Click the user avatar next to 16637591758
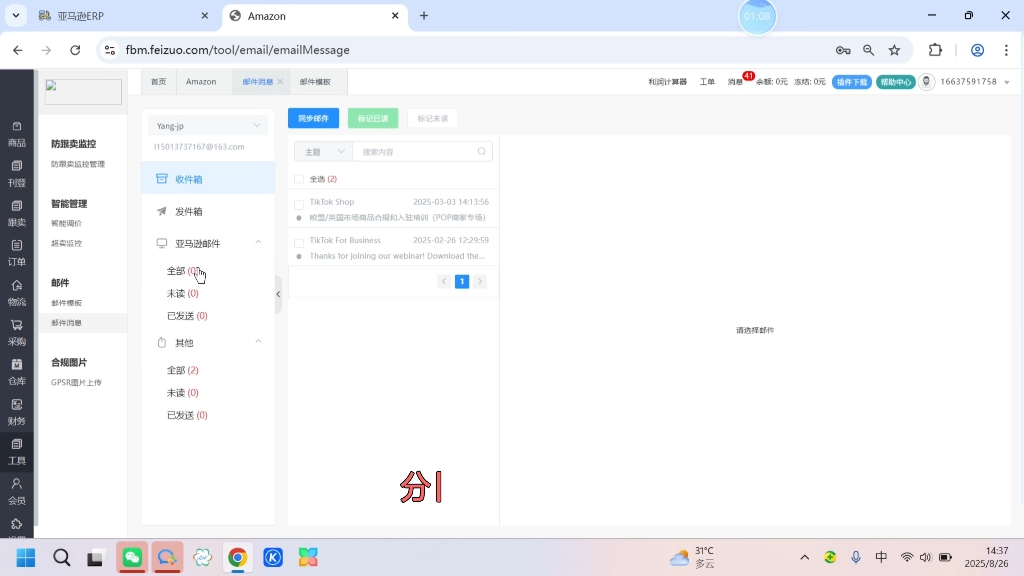Image resolution: width=1024 pixels, height=576 pixels. click(926, 82)
